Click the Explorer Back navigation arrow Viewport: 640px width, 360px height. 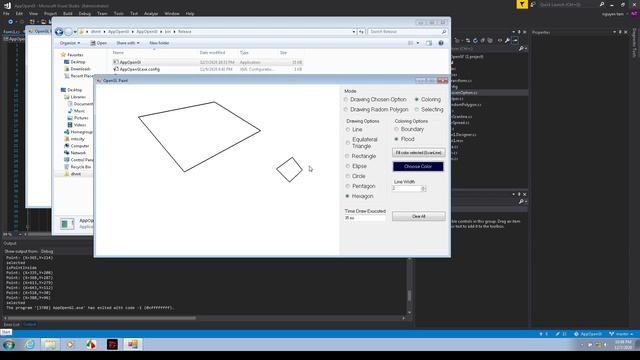point(59,32)
